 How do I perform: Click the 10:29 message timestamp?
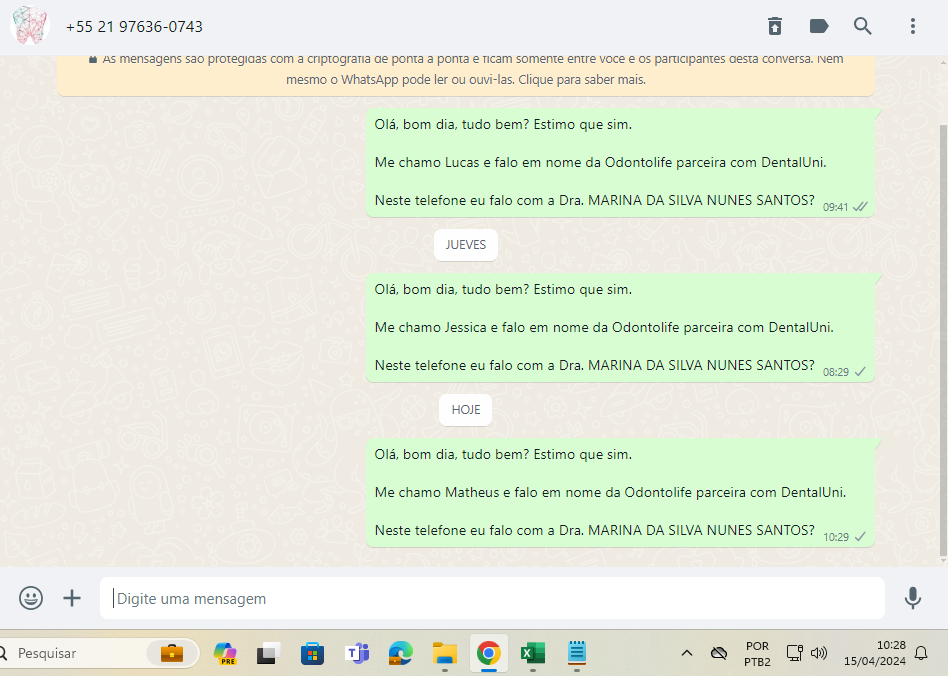pyautogui.click(x=836, y=538)
